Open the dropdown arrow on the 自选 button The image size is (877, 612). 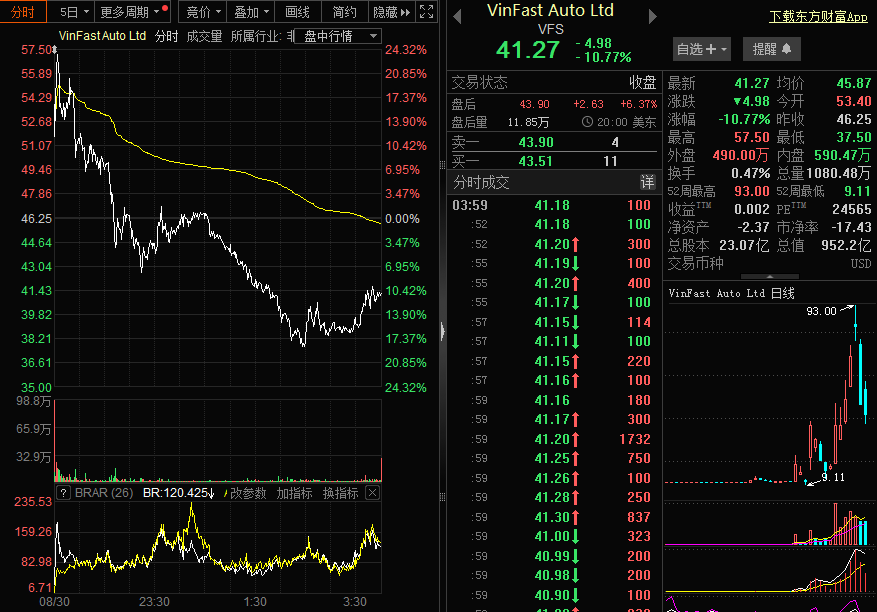(724, 49)
